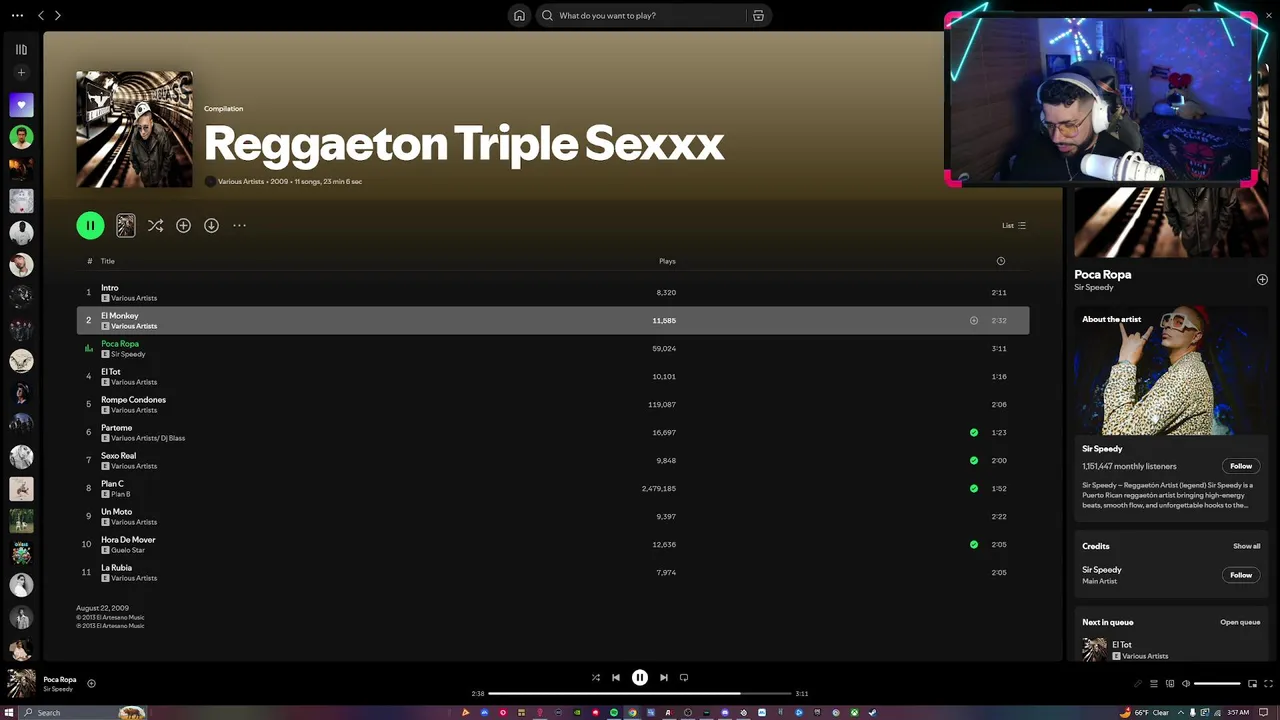The height and width of the screenshot is (720, 1280).
Task: Toggle repeat in the player bar
Action: coord(684,677)
